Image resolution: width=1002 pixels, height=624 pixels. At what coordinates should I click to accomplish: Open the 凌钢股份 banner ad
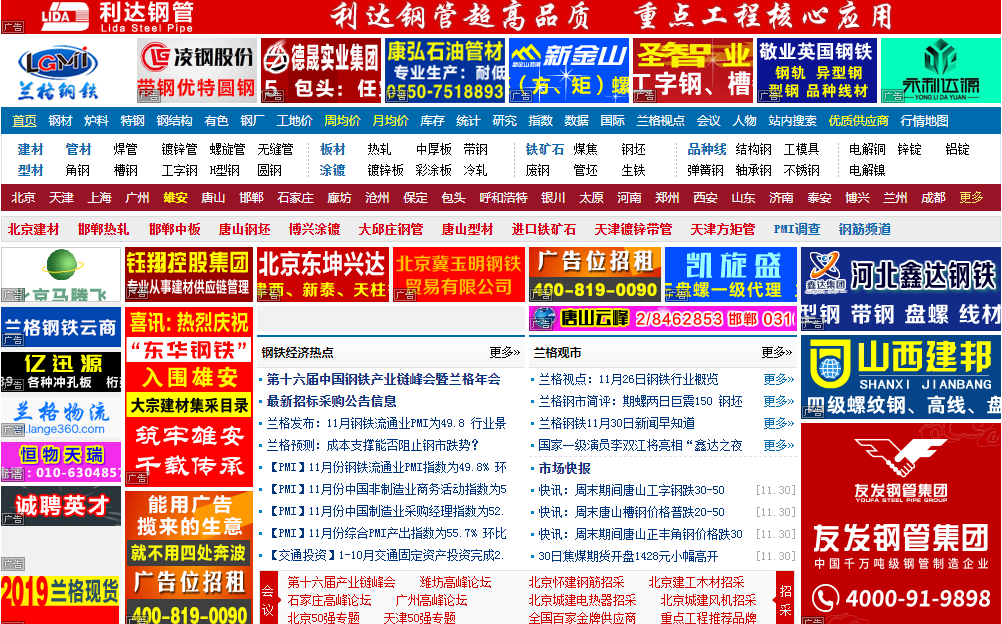tap(196, 70)
